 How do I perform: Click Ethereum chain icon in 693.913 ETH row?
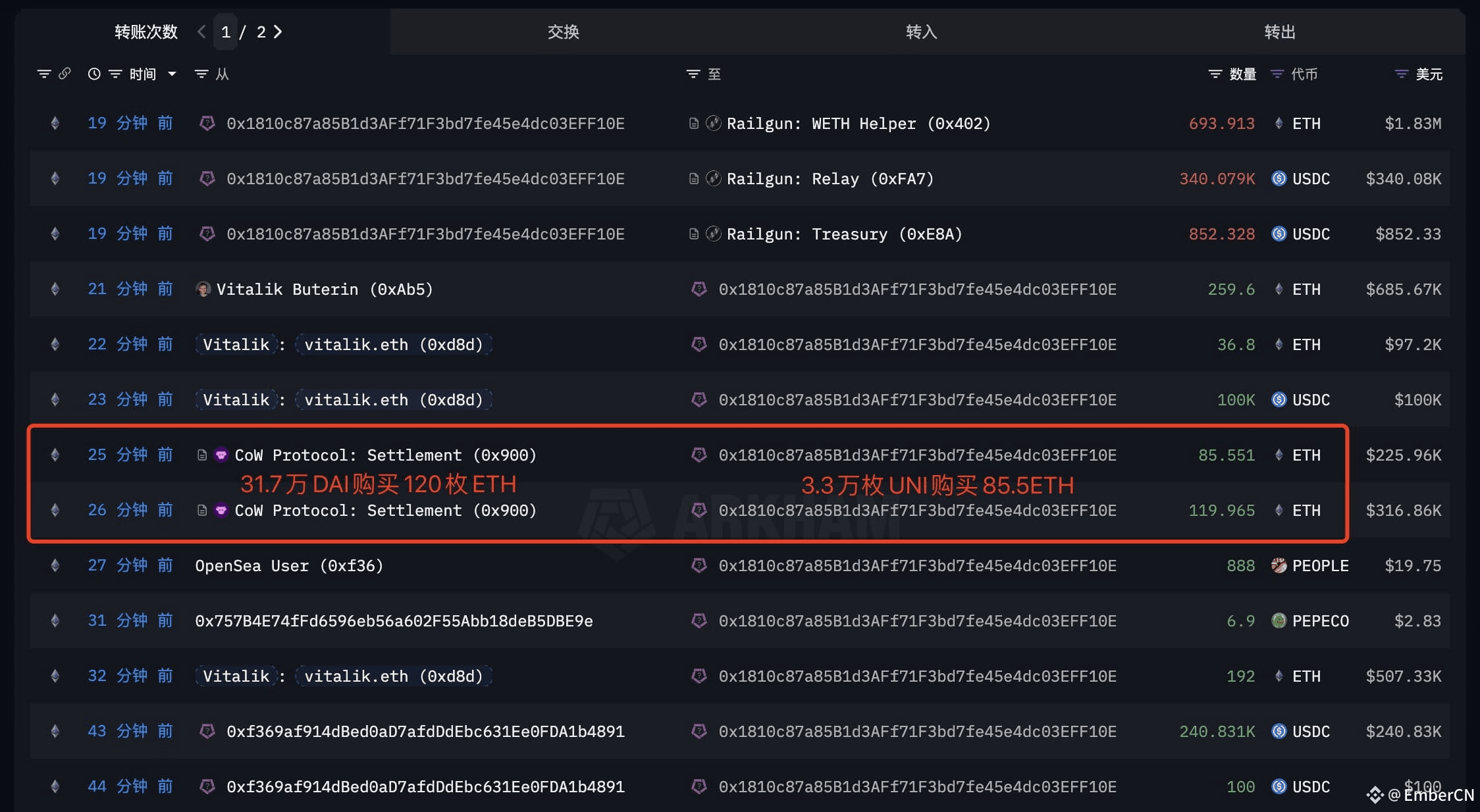[x=55, y=124]
